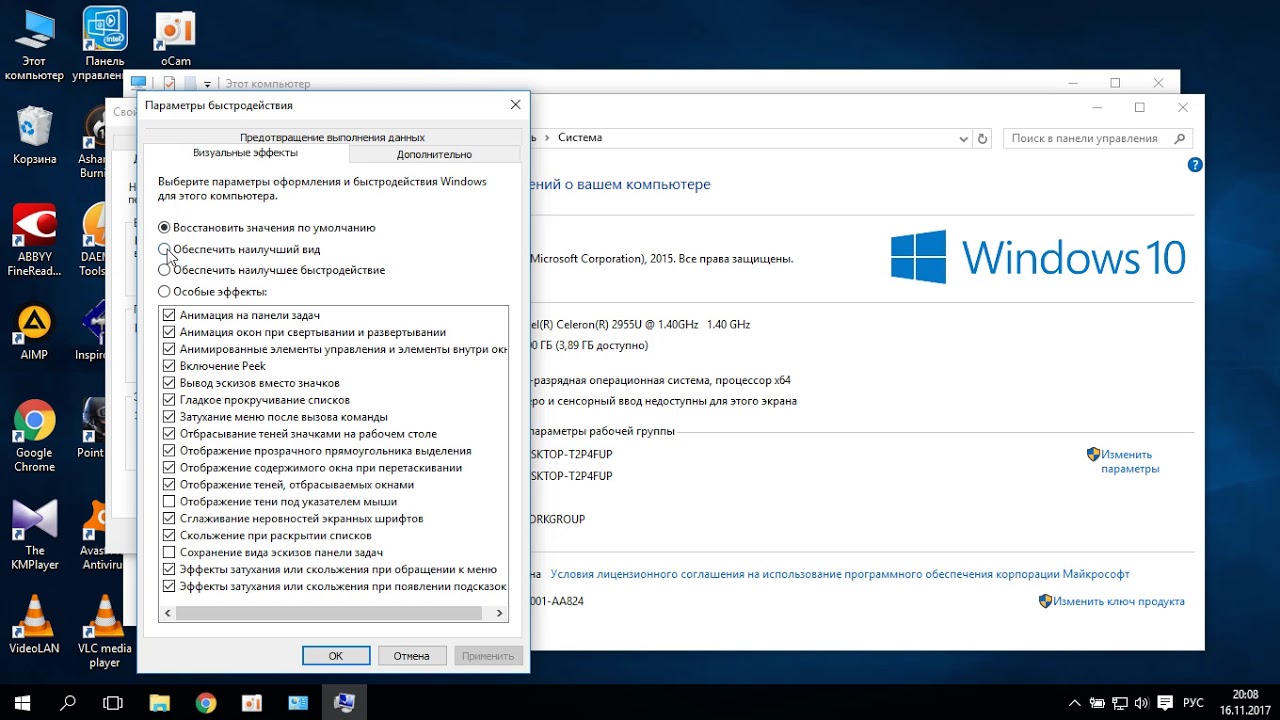Switch to oCam on the taskbar
This screenshot has width=1280, height=720.
pos(252,703)
